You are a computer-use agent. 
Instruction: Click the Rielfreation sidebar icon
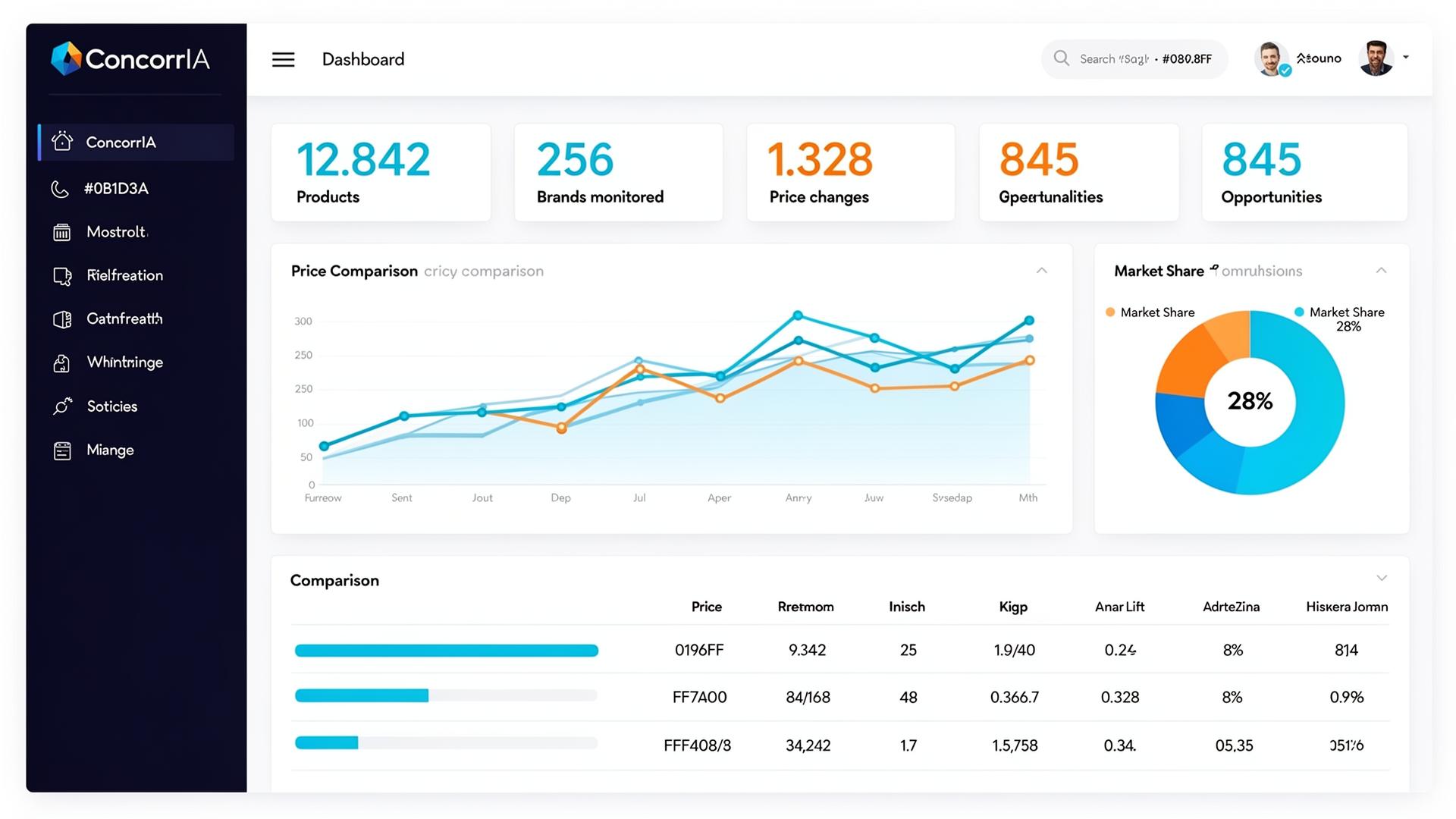(62, 276)
